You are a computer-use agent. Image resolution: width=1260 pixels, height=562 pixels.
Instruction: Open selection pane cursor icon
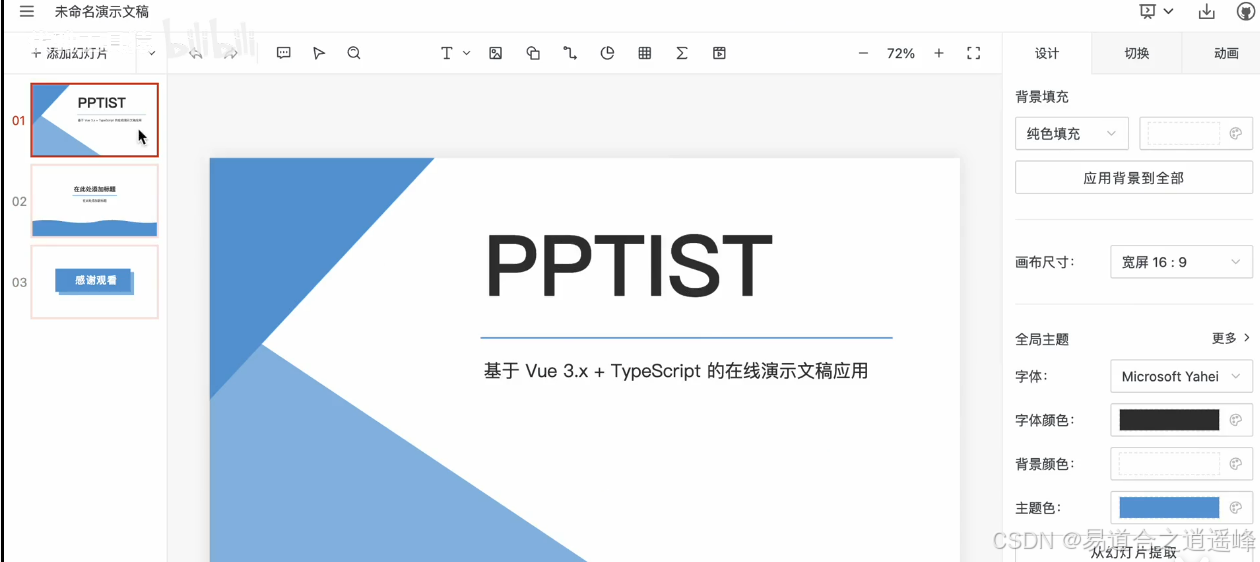(x=319, y=53)
